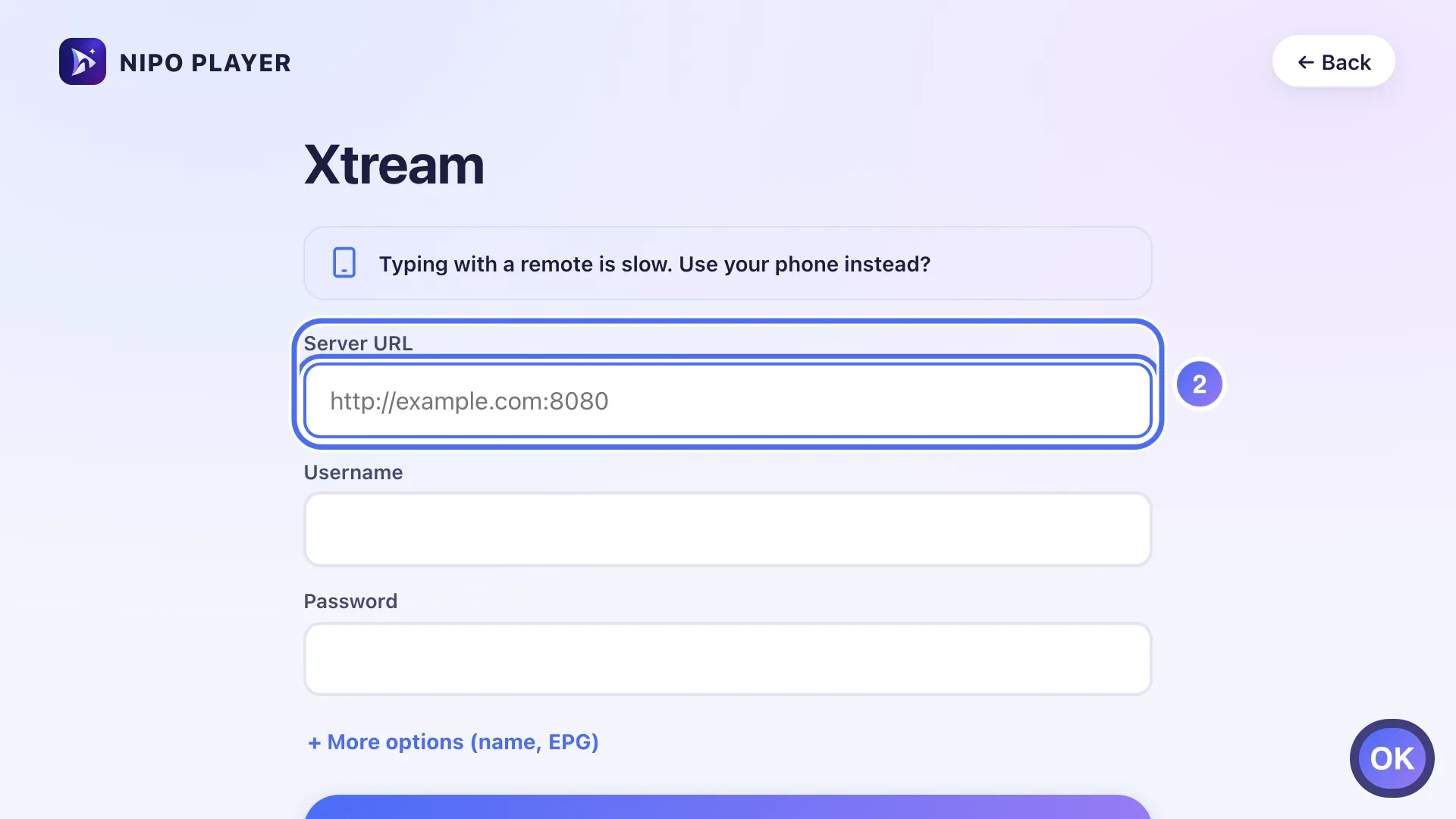Screen dimensions: 1456x819
Task: Go back using the Back button
Action: [x=1333, y=61]
